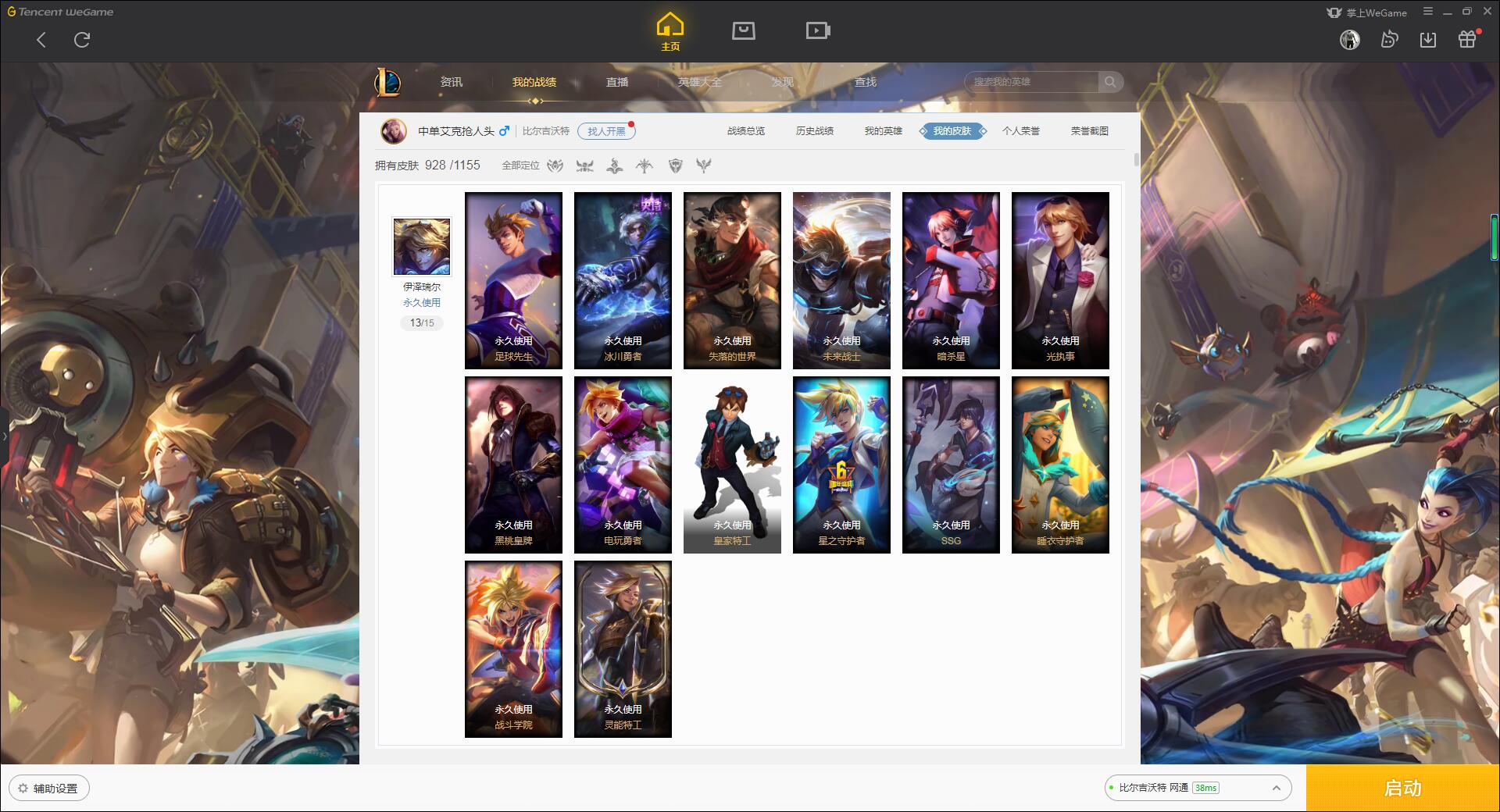Open the SSG skin card

[951, 465]
